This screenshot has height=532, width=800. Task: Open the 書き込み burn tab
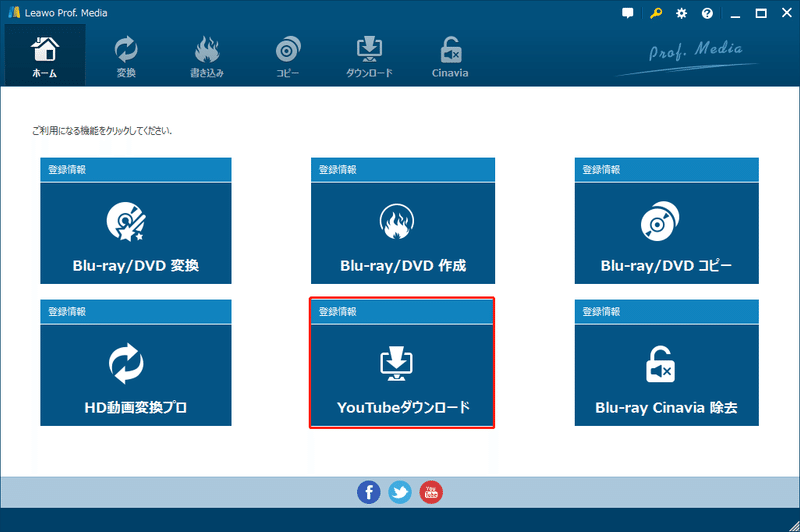207,57
